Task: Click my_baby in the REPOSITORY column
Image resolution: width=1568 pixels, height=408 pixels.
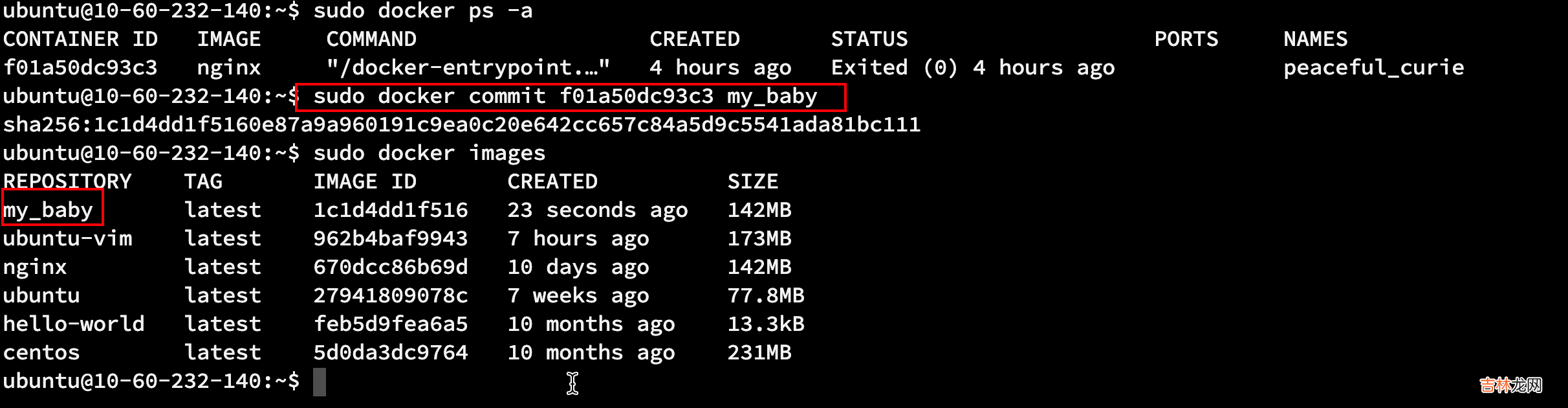Action: pos(49,210)
